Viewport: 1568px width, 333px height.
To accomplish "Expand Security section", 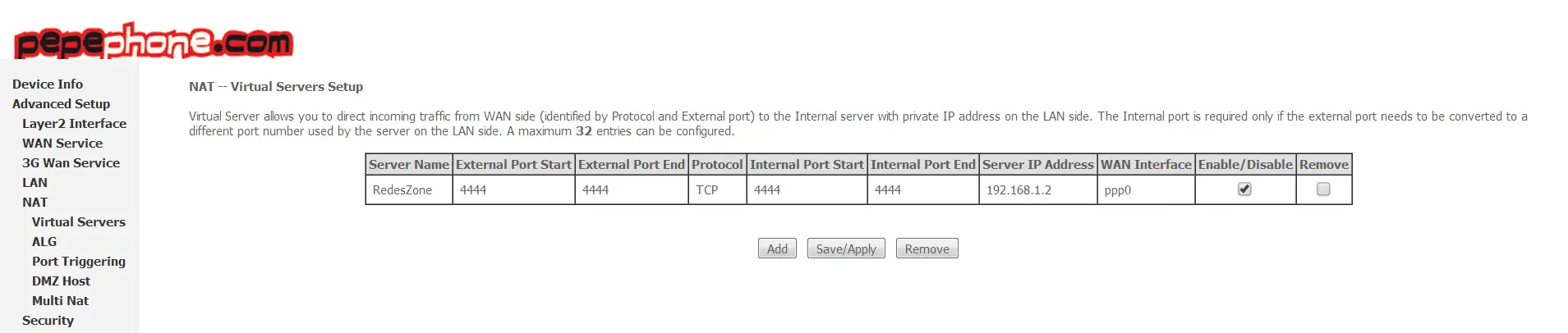I will click(x=48, y=321).
